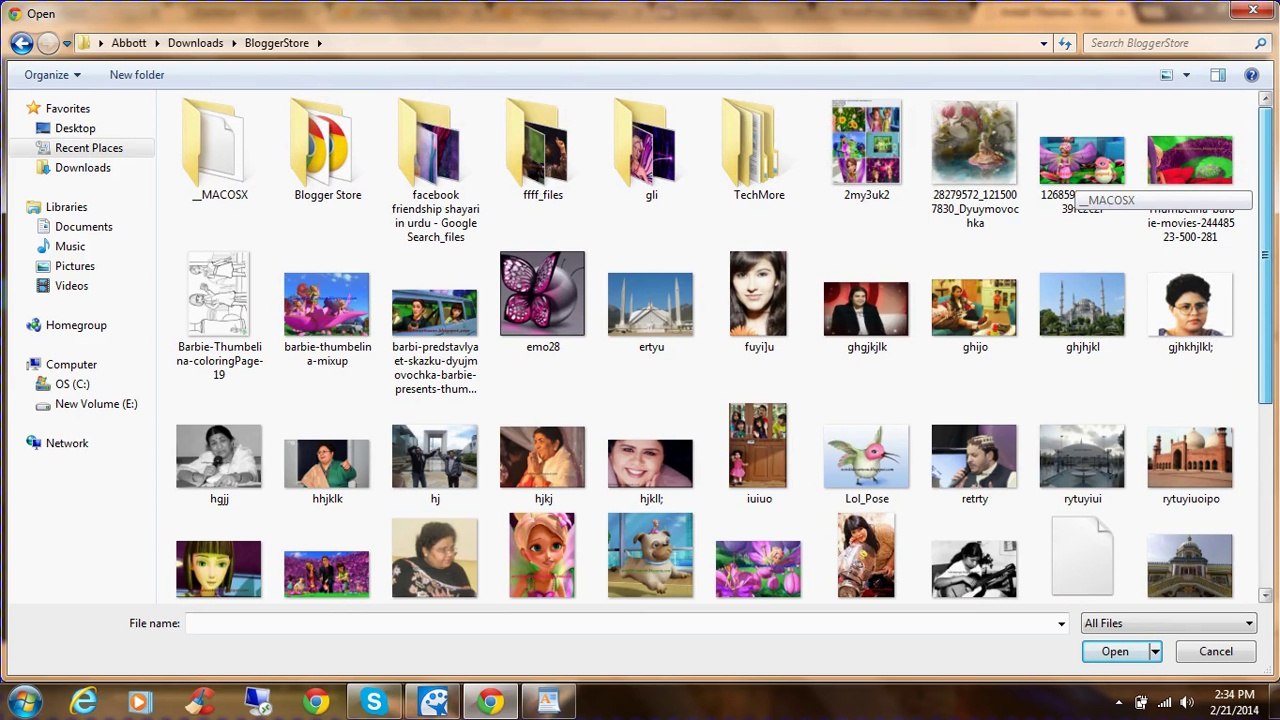Screen dimensions: 1280x720
Task: Click the Back navigation arrow
Action: 21,43
